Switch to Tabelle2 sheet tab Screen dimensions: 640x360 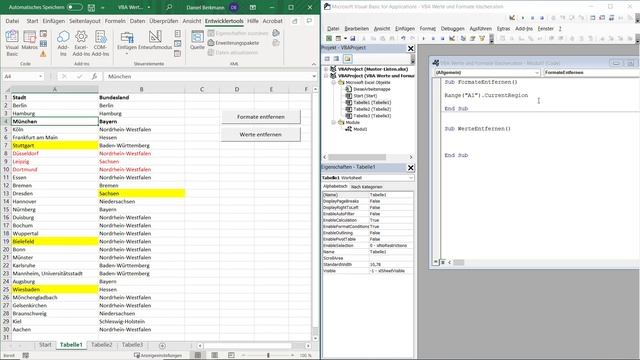pos(102,345)
